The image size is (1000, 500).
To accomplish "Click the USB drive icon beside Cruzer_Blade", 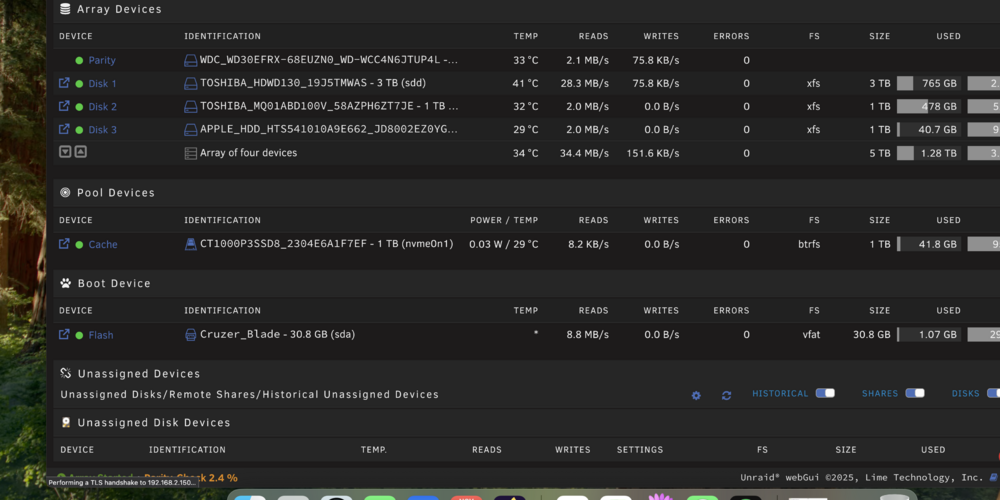I will (191, 335).
